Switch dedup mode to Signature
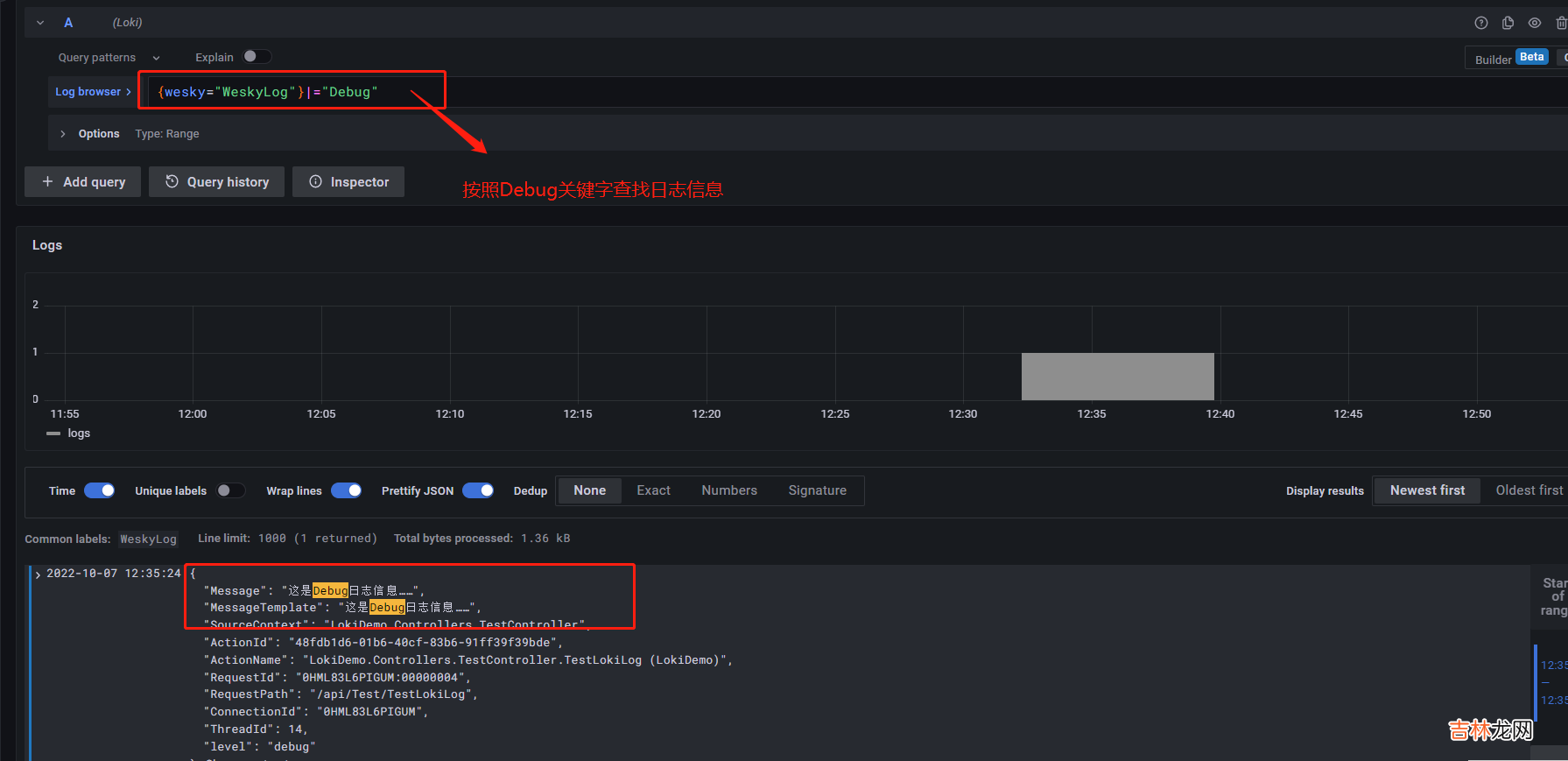The width and height of the screenshot is (1568, 761). click(x=817, y=490)
